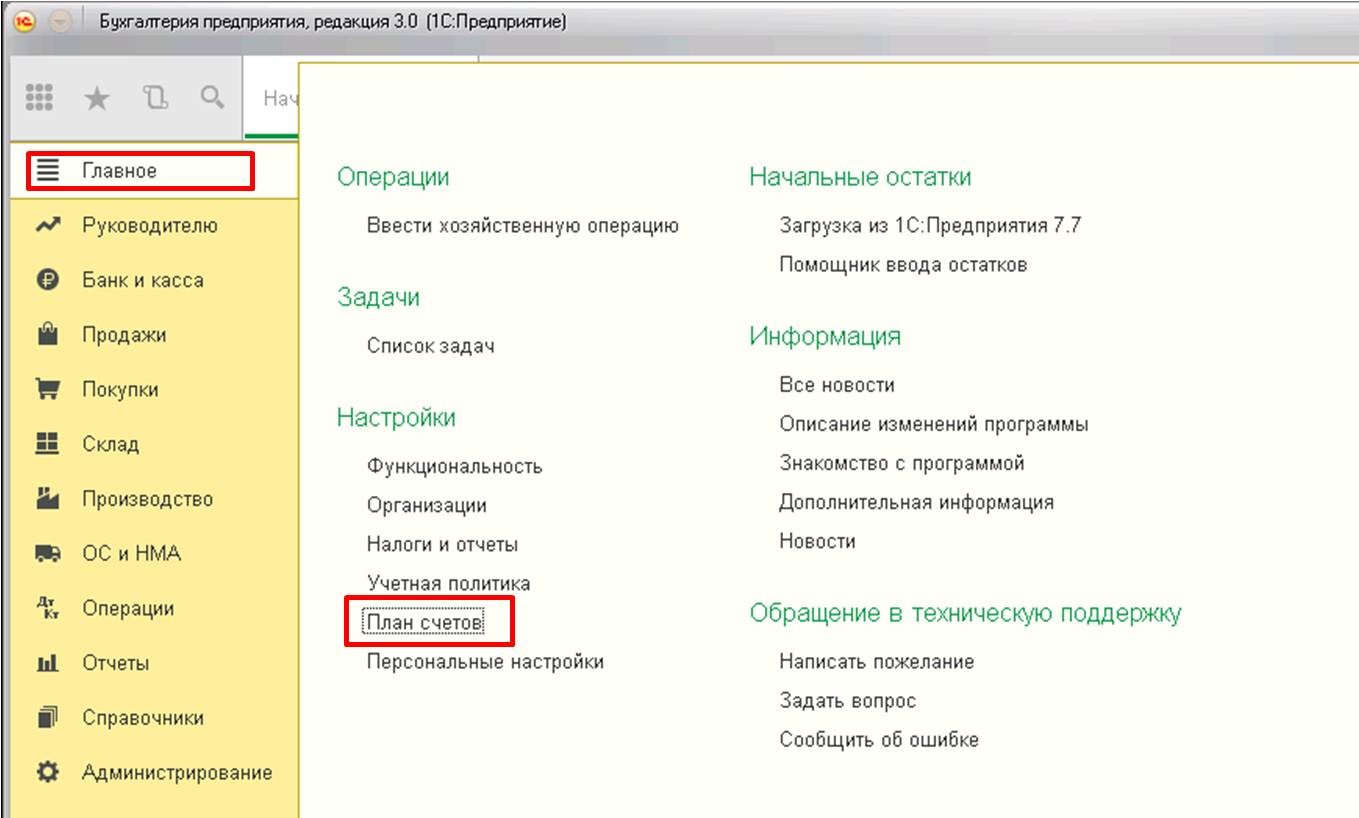Viewport: 1359px width, 818px height.
Task: Open the Банк и касса section
Action: click(x=142, y=280)
